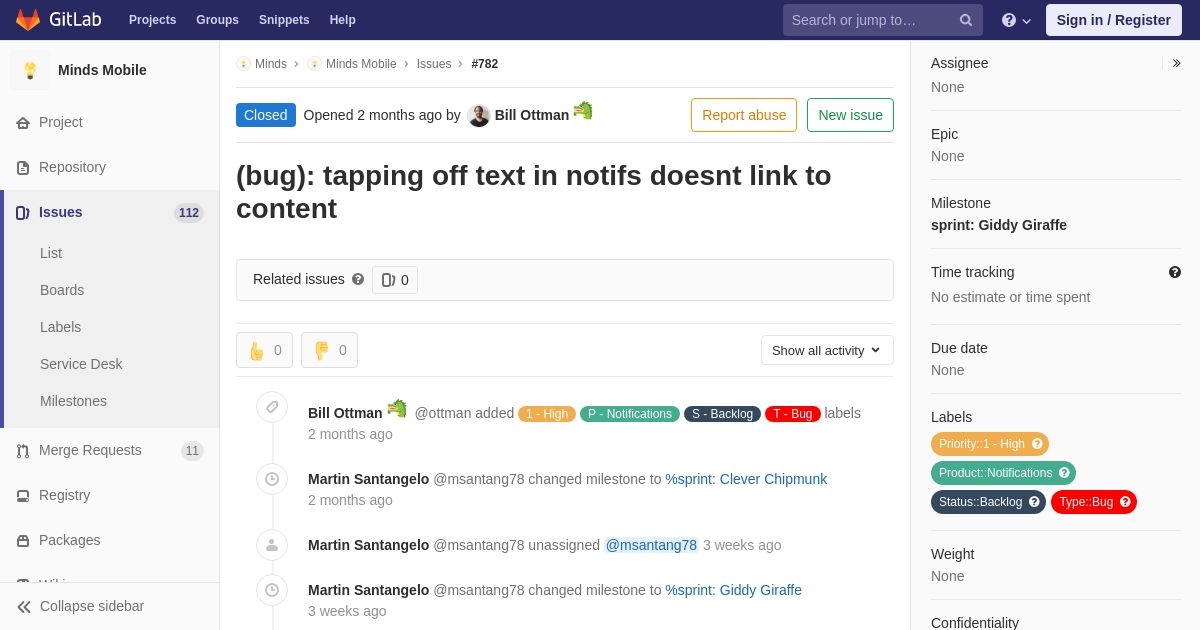Open the Projects menu

152,20
